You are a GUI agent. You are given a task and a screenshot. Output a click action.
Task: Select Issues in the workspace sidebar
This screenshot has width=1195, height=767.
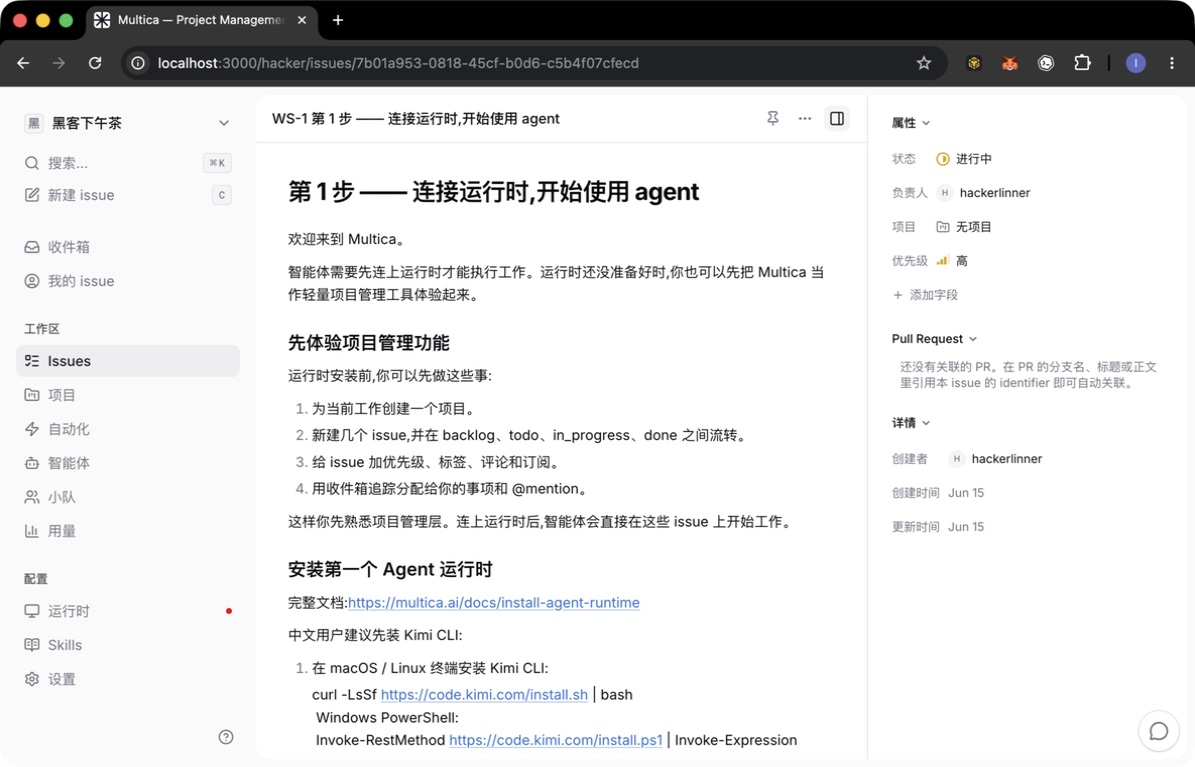pos(128,361)
